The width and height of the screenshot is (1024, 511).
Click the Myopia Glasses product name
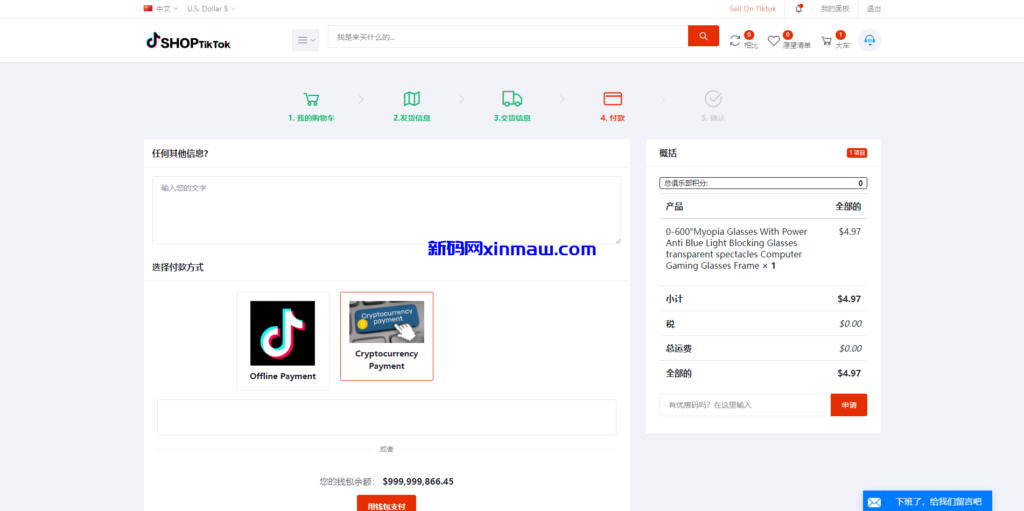pos(737,249)
